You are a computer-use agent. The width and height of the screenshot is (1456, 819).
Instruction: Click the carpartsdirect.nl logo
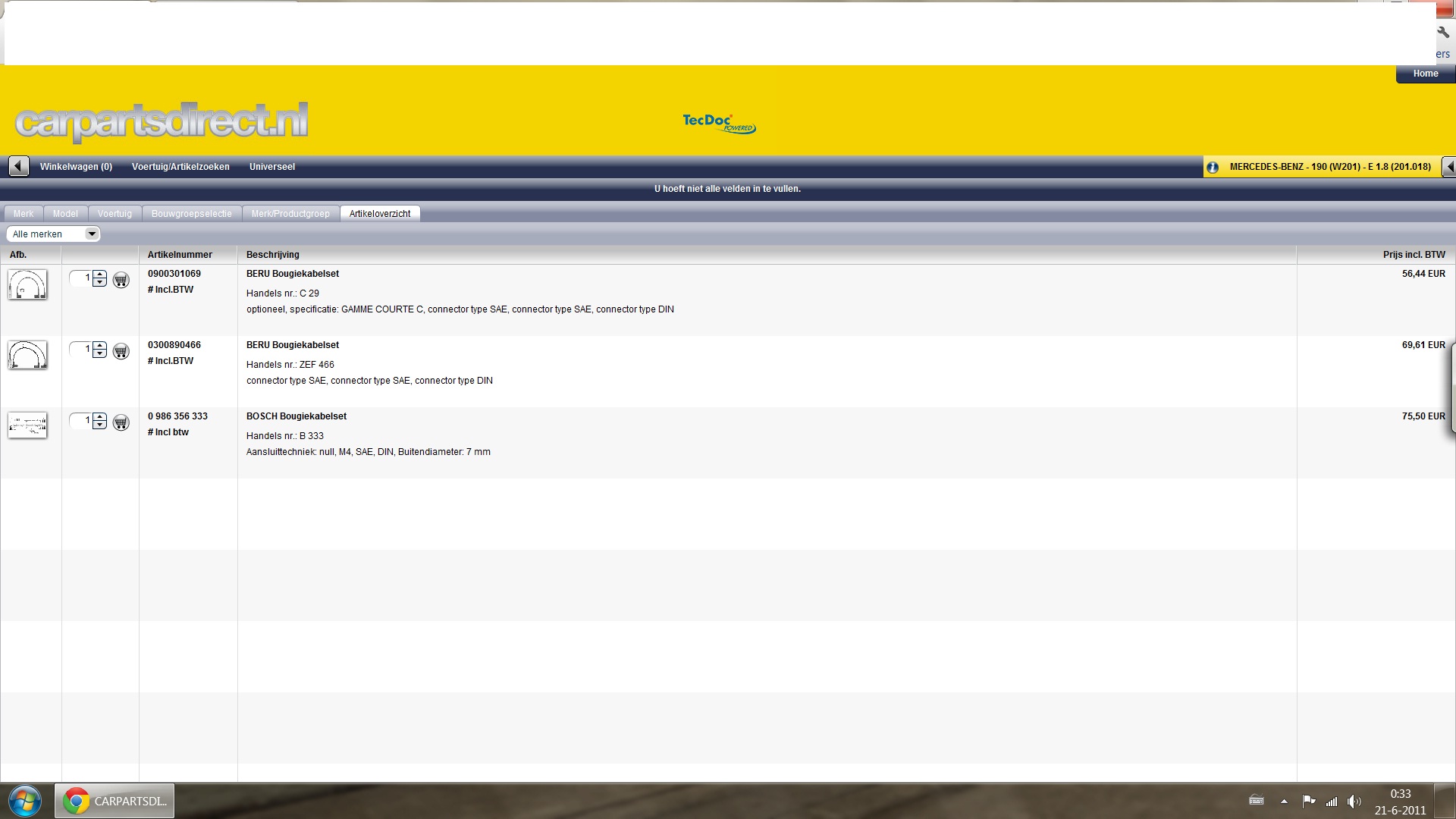162,121
